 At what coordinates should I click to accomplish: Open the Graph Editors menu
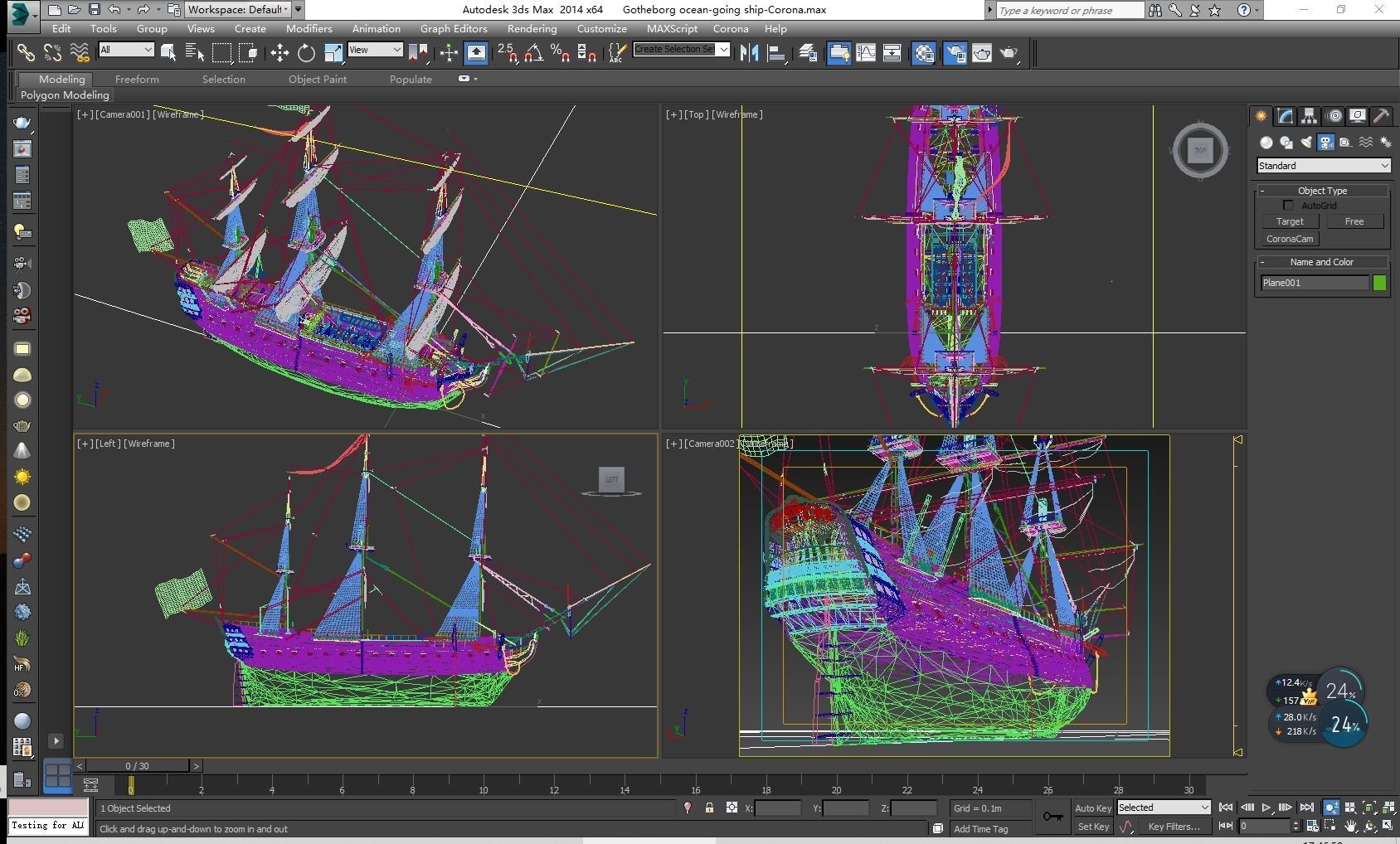tap(454, 28)
